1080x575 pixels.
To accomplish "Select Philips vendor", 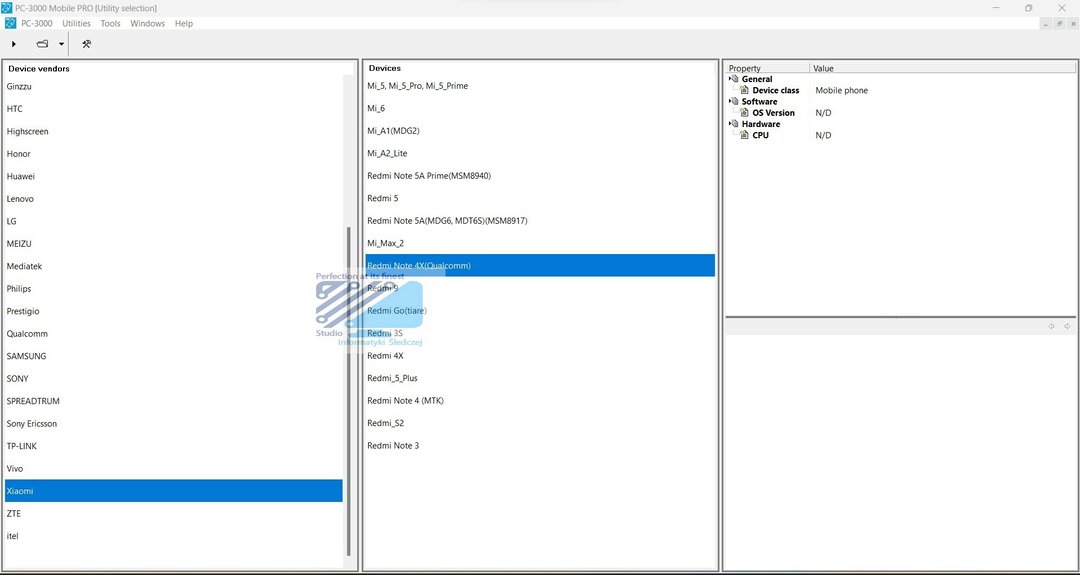I will click(x=174, y=289).
